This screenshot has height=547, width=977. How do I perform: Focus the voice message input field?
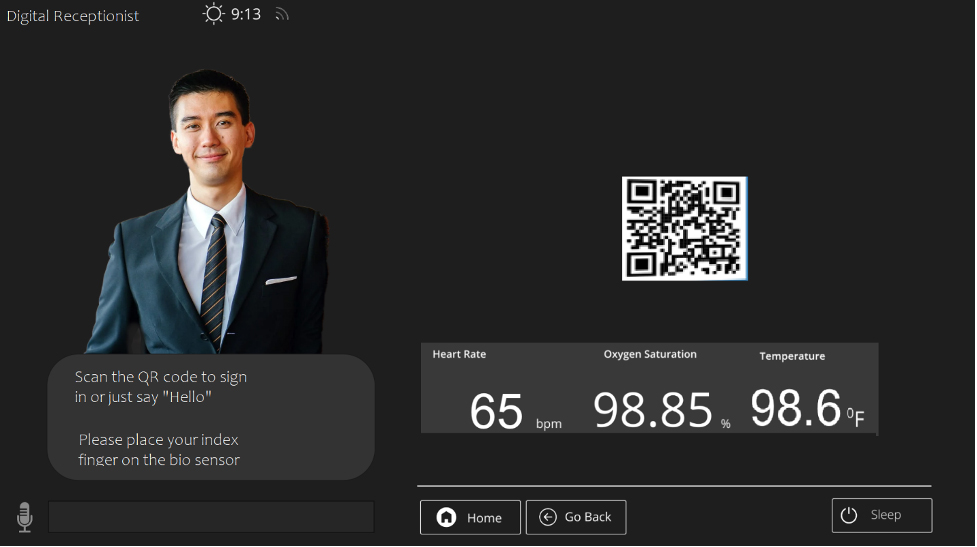(x=211, y=517)
